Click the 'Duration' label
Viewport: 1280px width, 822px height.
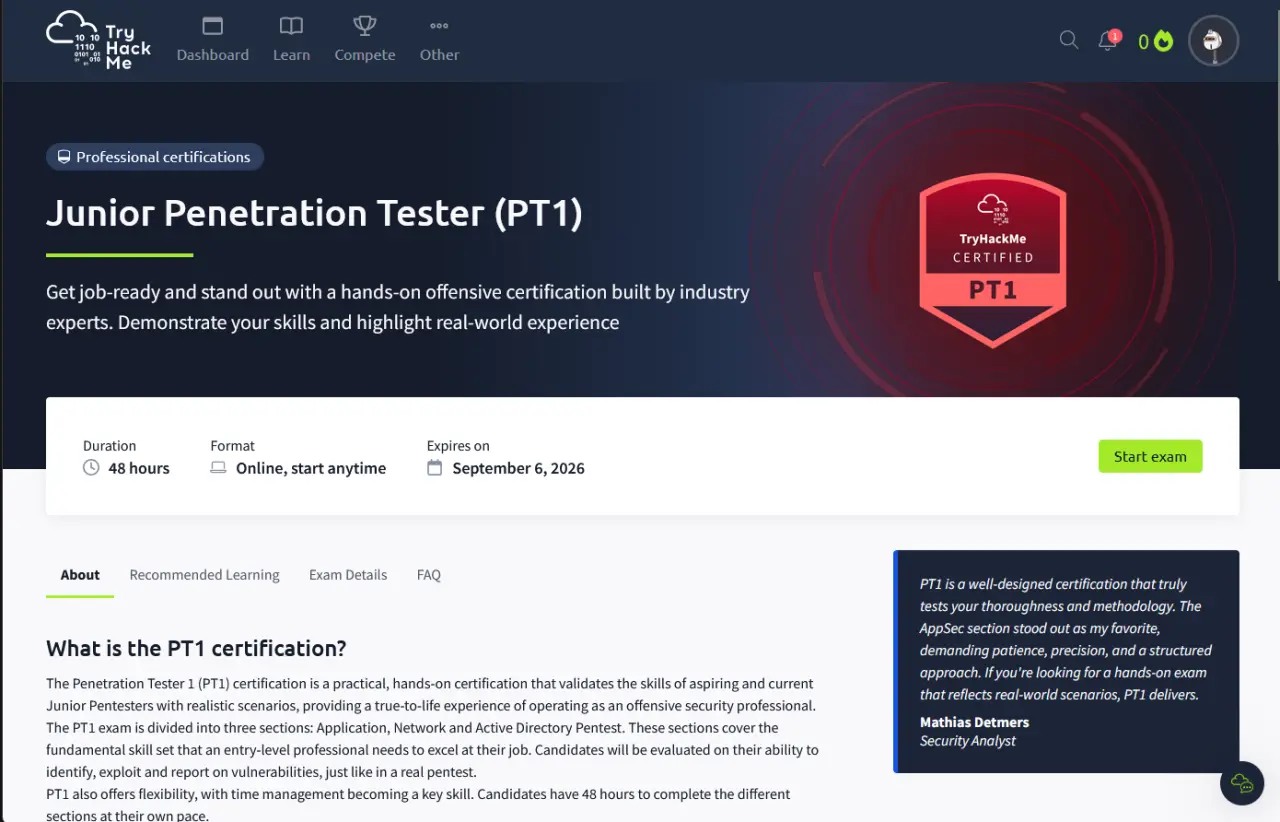pos(109,446)
